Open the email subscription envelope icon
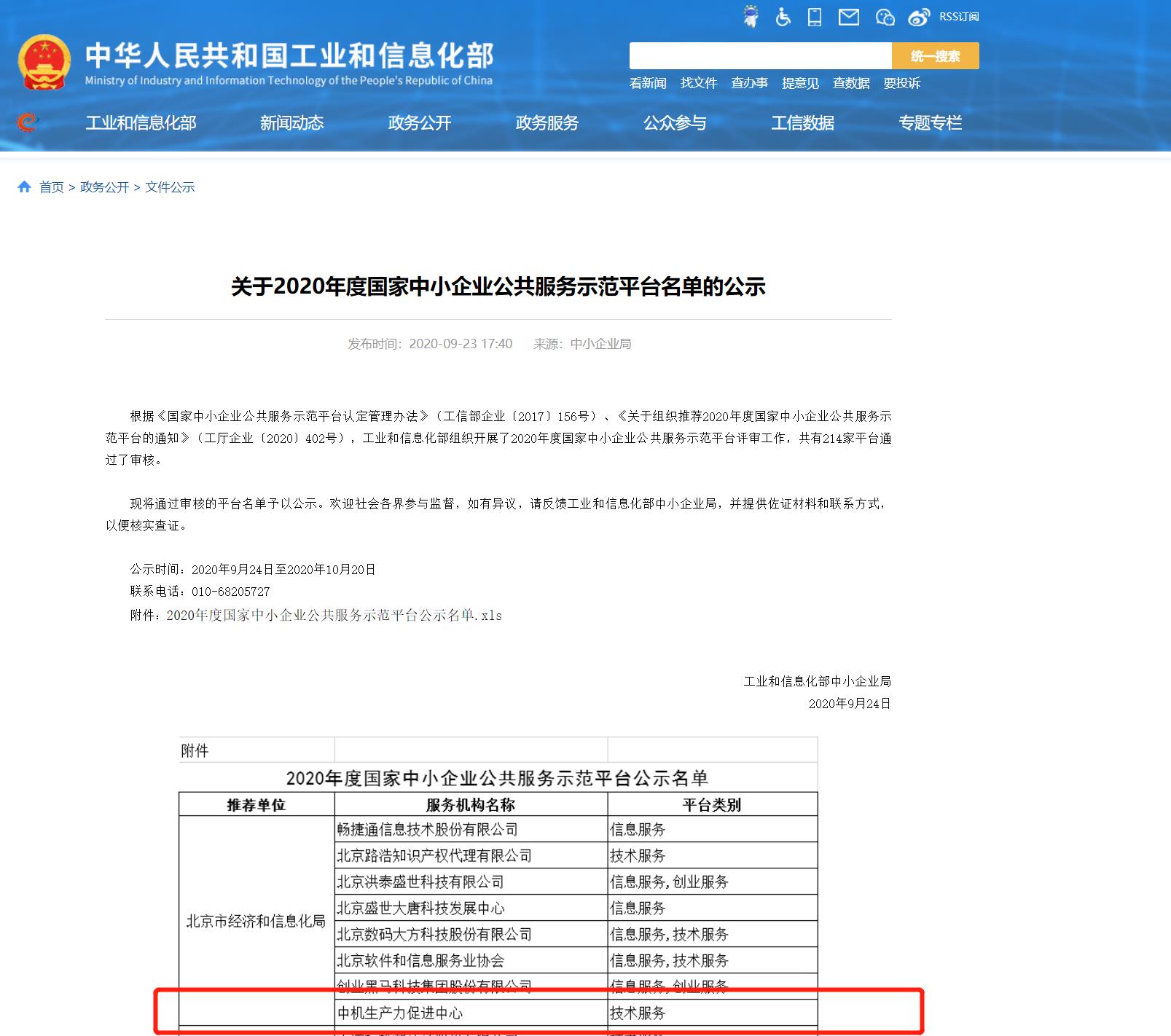 tap(848, 16)
